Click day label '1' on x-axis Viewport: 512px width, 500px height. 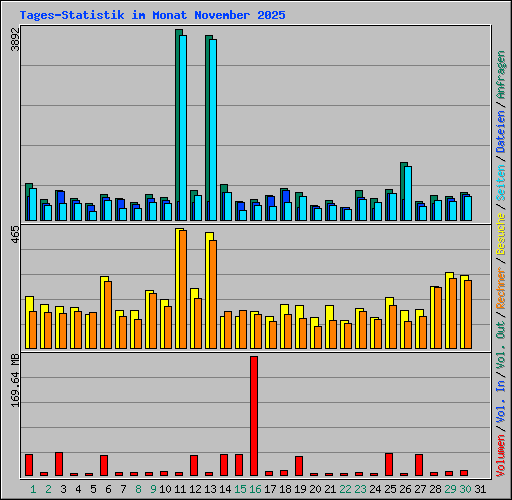point(33,489)
